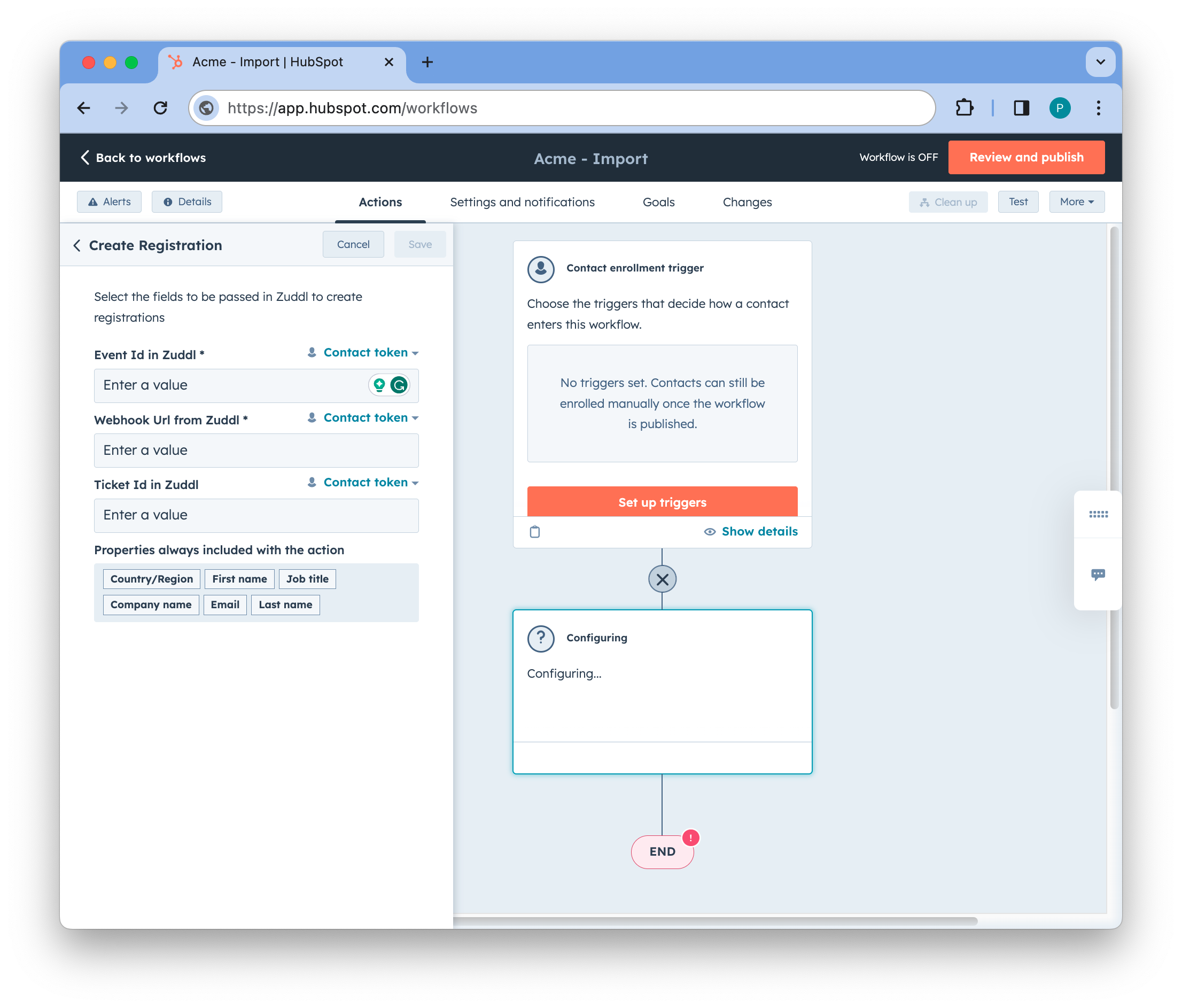Open the Changes tab
The width and height of the screenshot is (1182, 1008).
pyautogui.click(x=746, y=202)
